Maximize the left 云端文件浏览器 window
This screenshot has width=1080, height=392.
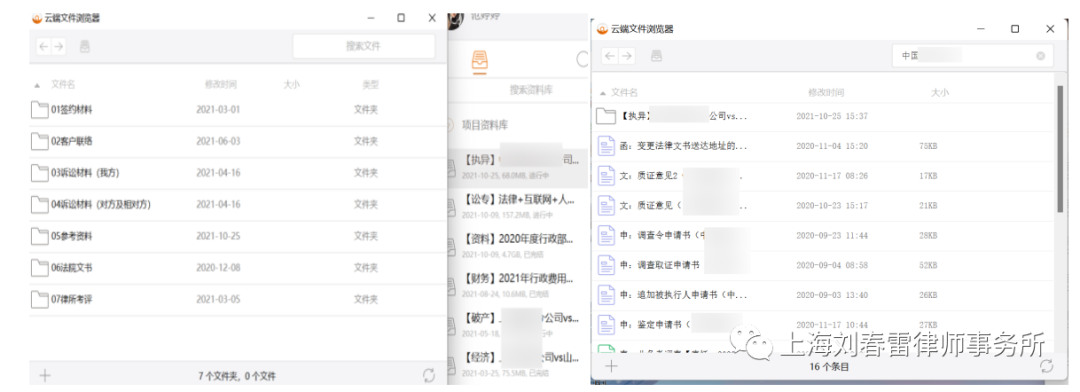pyautogui.click(x=401, y=18)
